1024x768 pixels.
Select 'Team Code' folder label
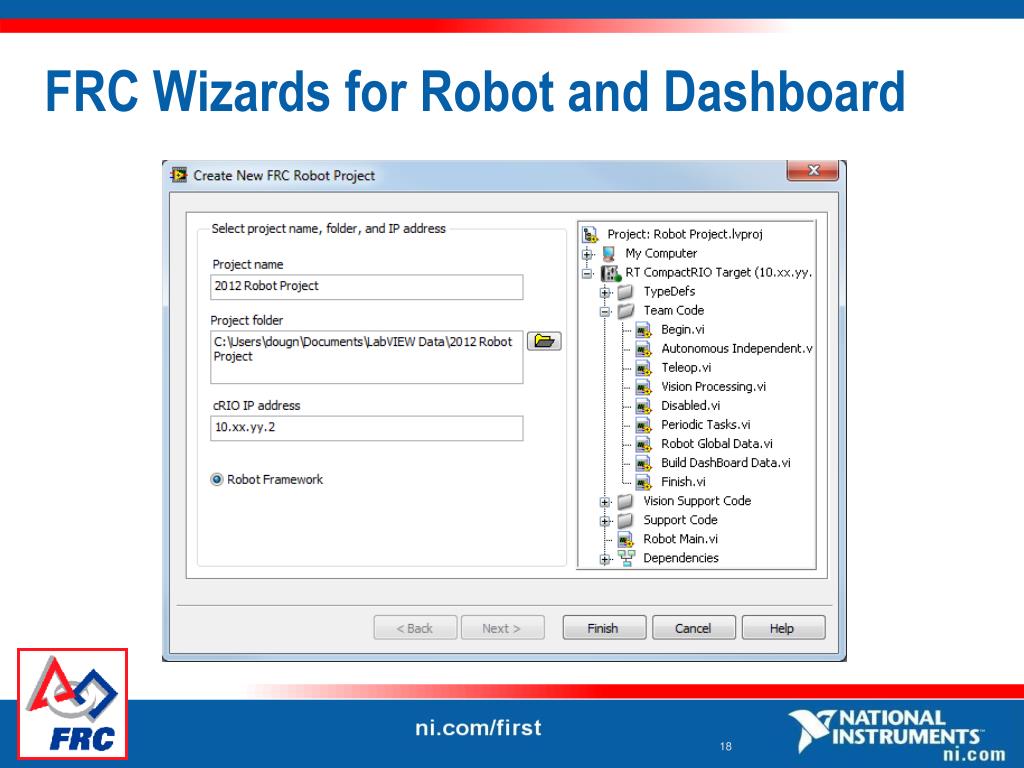pyautogui.click(x=673, y=311)
